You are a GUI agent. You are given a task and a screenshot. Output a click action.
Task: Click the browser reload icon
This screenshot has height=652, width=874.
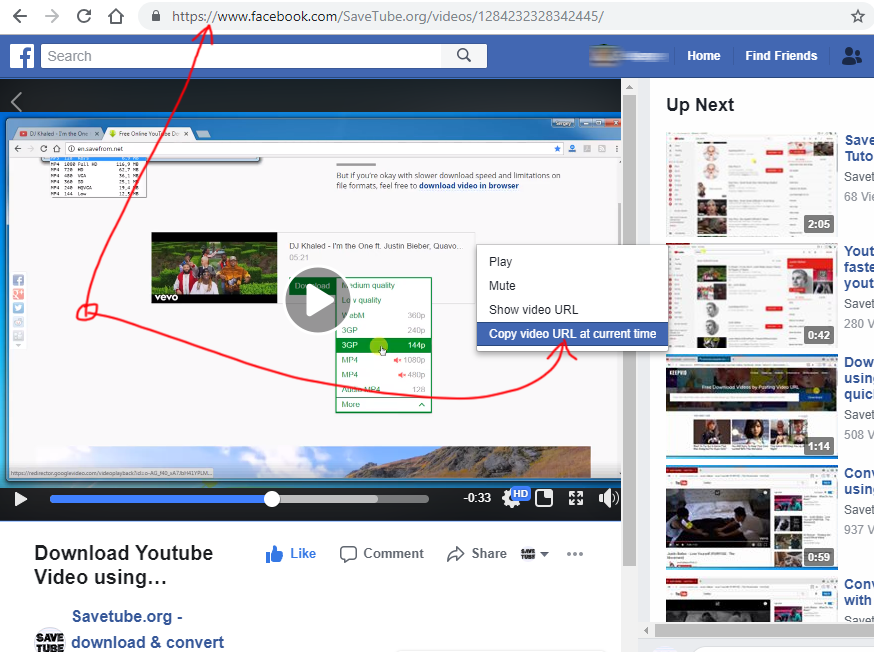pos(84,16)
